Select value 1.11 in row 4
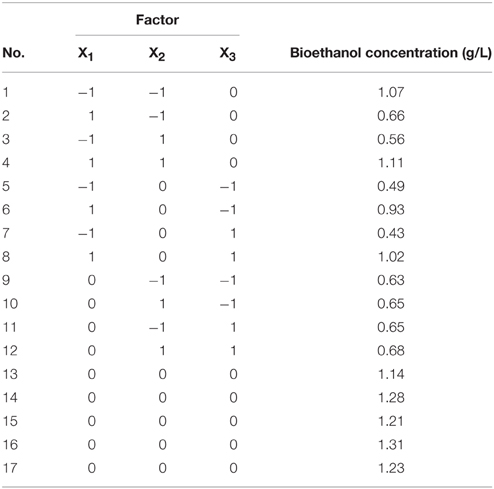494x489 pixels. pyautogui.click(x=391, y=163)
